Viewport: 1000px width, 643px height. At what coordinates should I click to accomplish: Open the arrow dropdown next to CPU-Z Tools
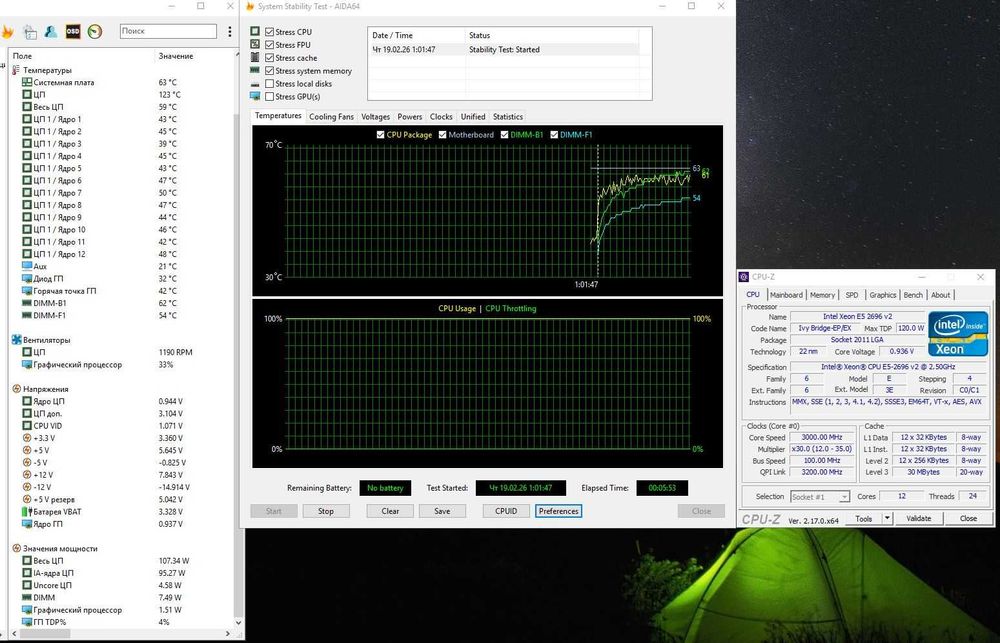pyautogui.click(x=887, y=519)
